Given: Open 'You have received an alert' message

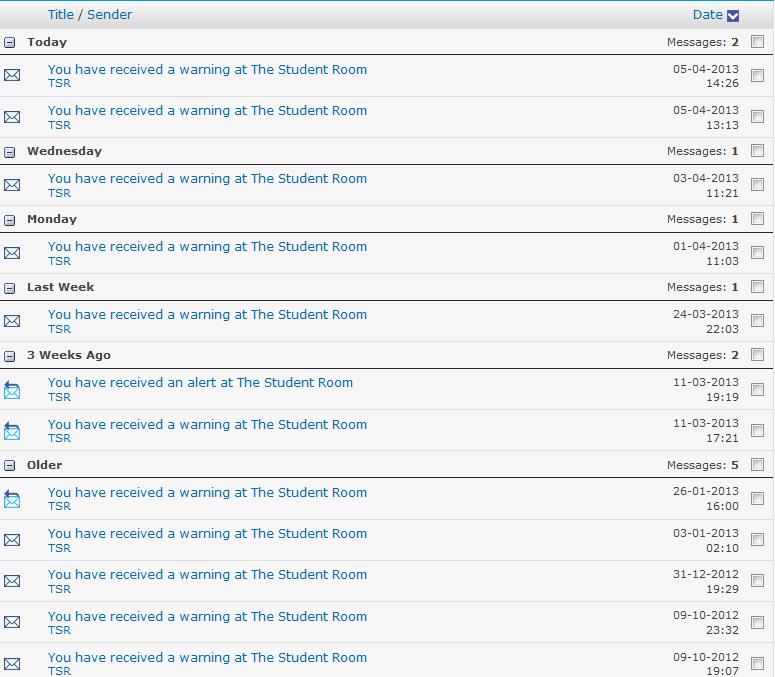Looking at the screenshot, I should (x=200, y=383).
